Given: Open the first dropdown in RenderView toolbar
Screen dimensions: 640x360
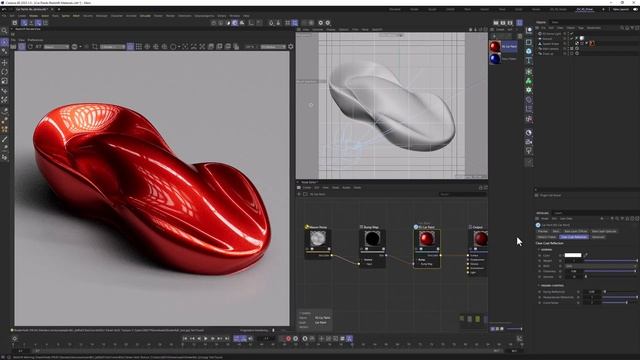Looking at the screenshot, I should coord(56,47).
